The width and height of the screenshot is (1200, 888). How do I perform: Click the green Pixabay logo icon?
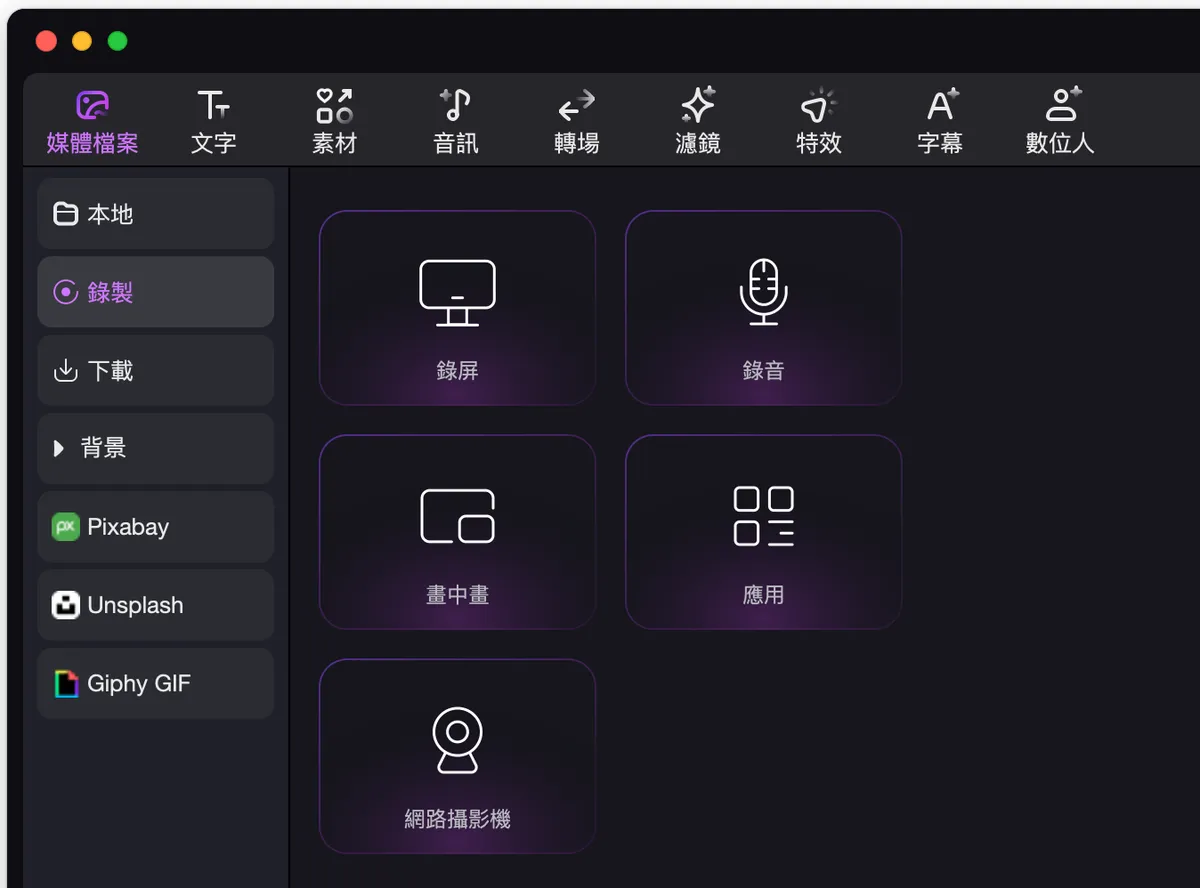click(65, 527)
